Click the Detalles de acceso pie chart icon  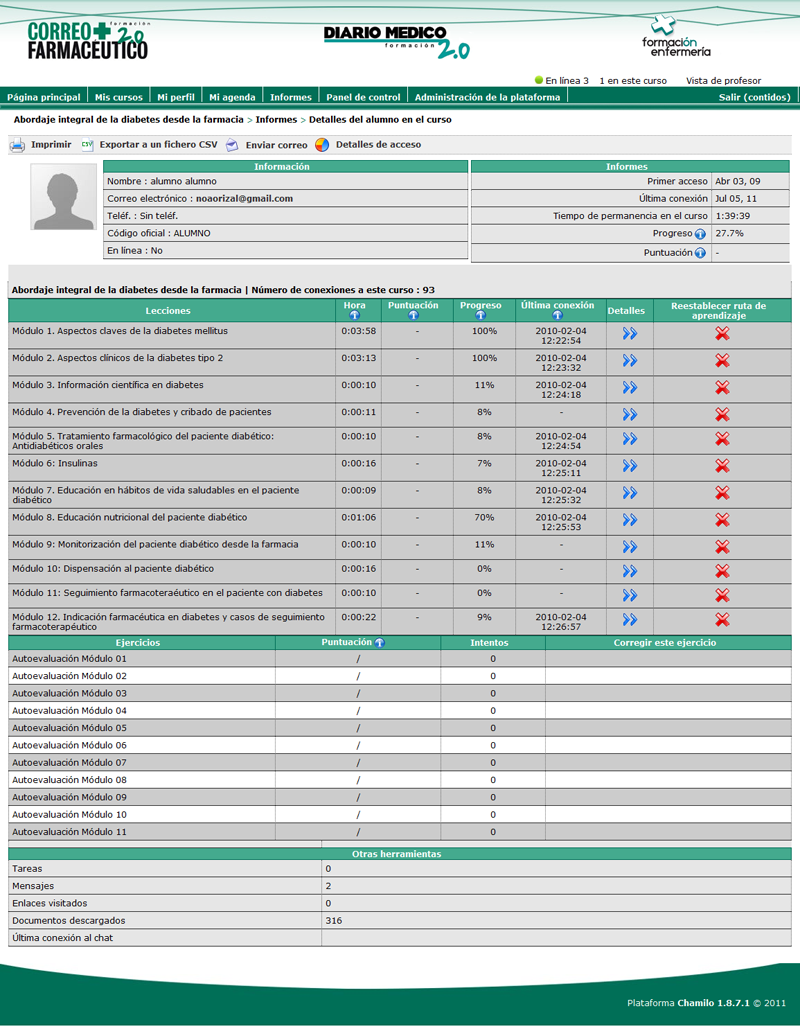point(322,145)
